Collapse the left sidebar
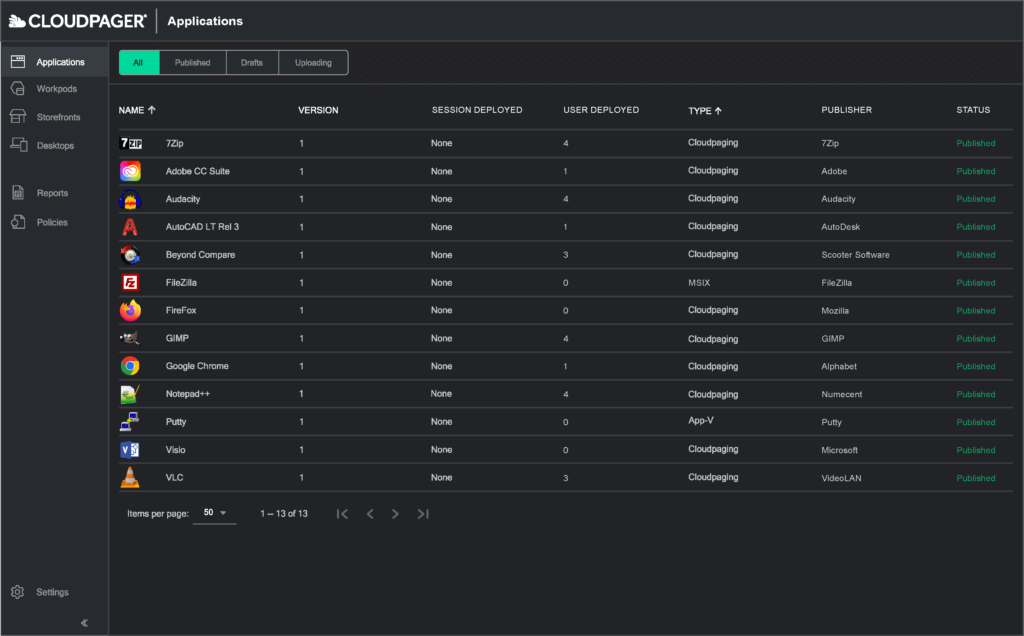Image resolution: width=1024 pixels, height=636 pixels. [84, 622]
